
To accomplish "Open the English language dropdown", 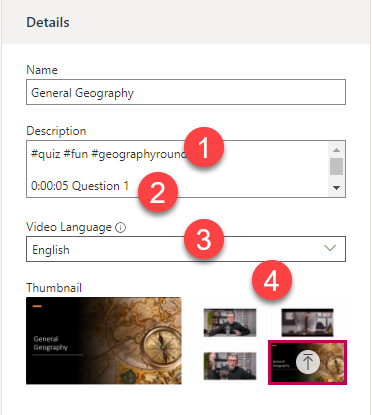I will click(x=186, y=249).
